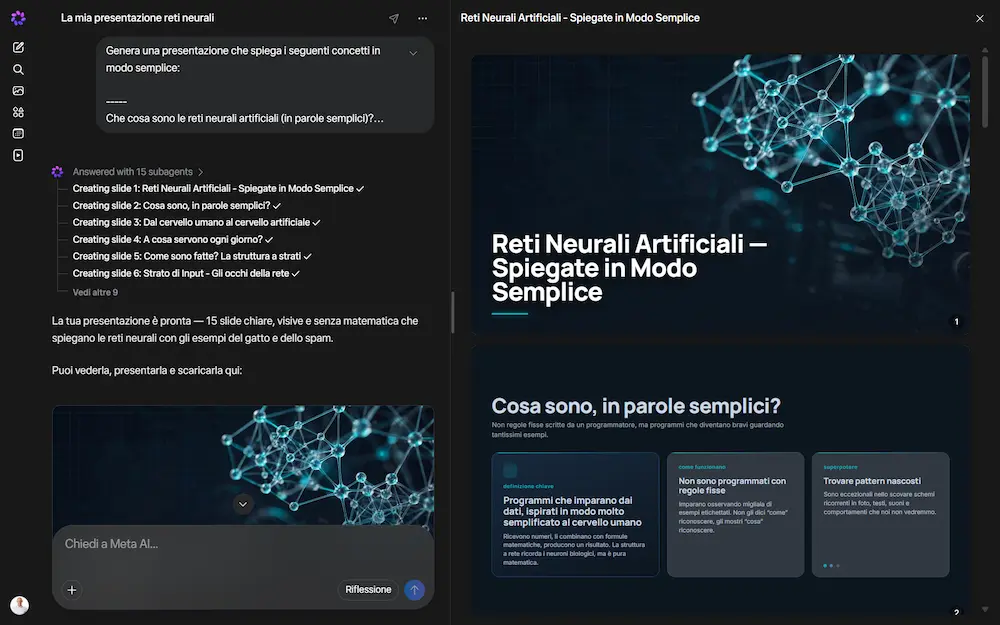
Task: Share conversation with paper plane icon
Action: (394, 18)
